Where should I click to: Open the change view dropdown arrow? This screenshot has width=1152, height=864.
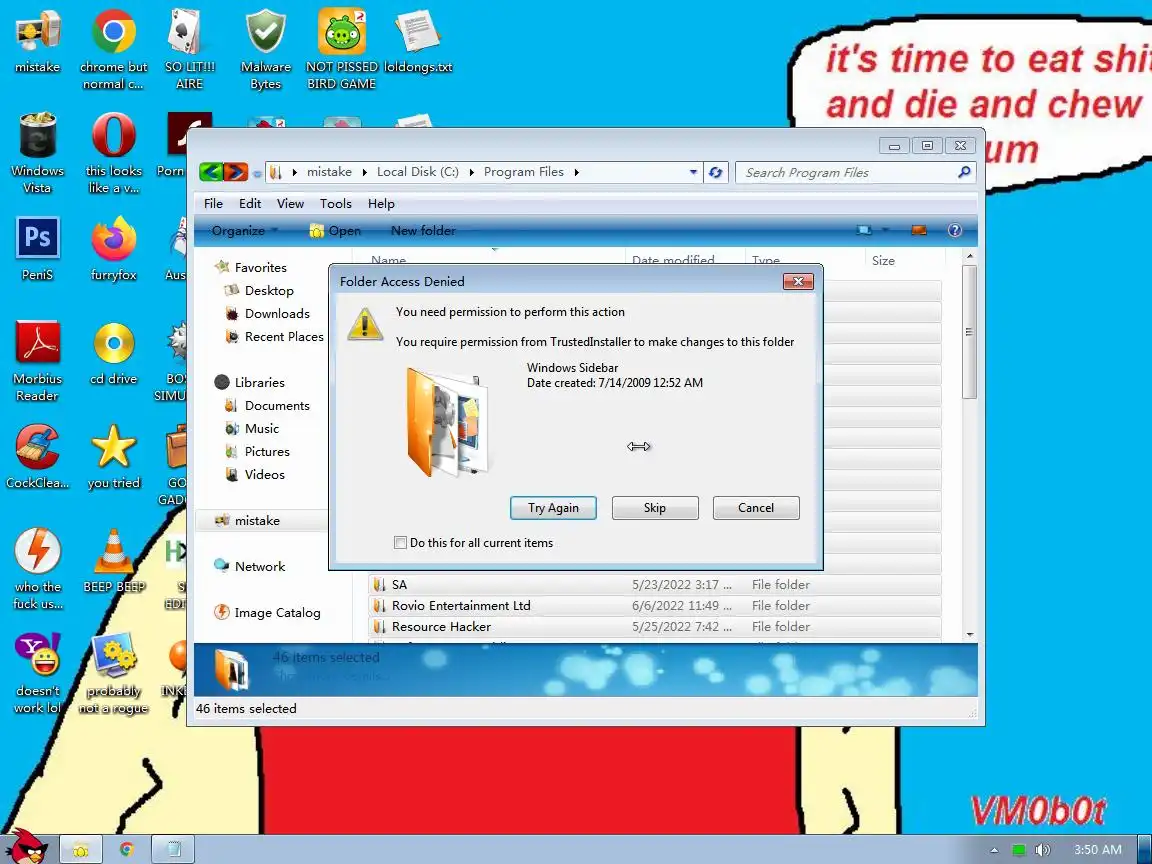coord(885,230)
